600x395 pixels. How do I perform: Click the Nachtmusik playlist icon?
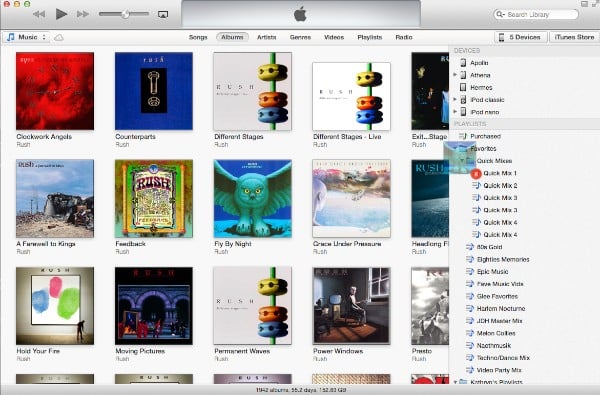(x=470, y=345)
